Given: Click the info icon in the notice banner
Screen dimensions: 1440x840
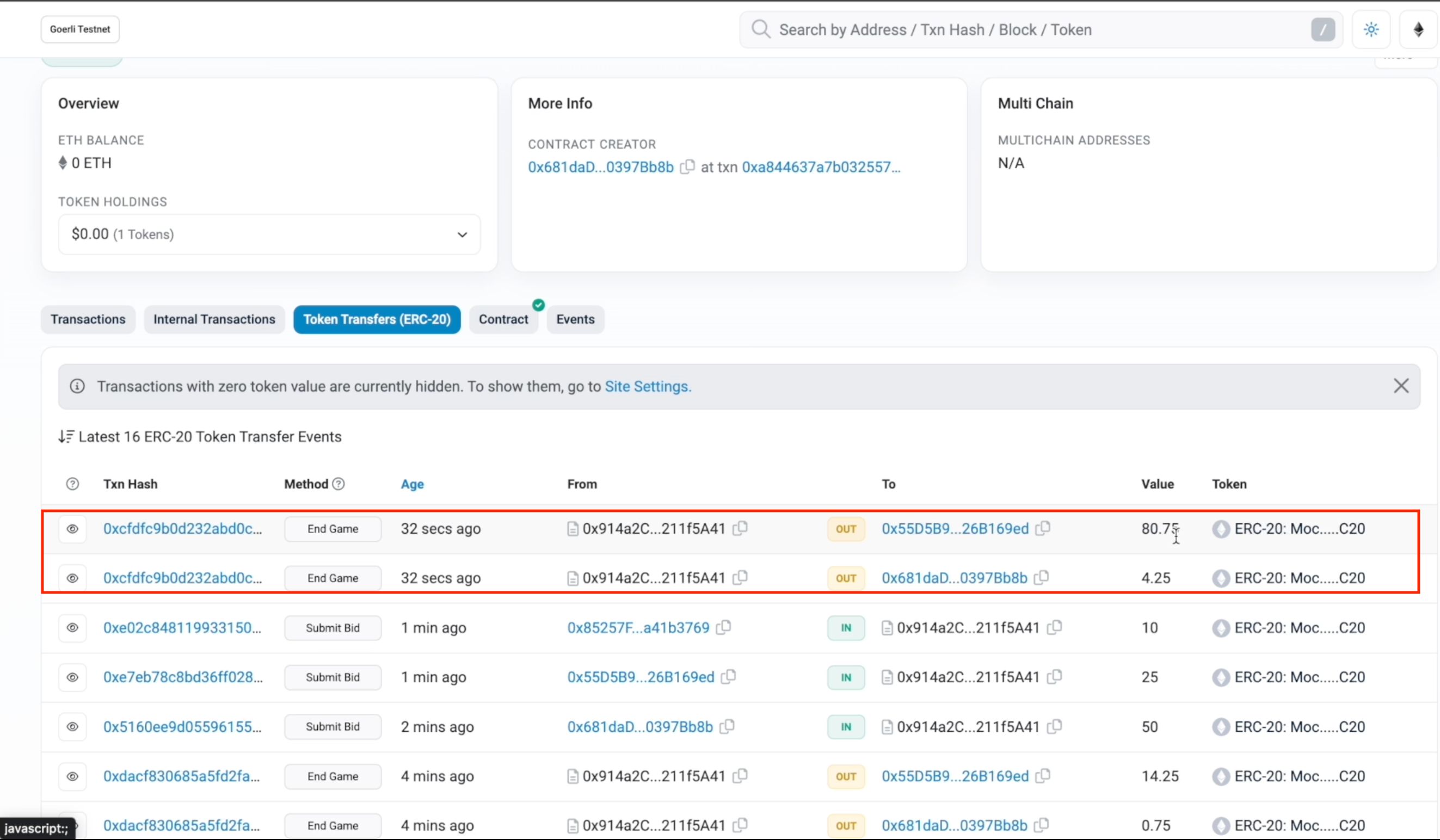Looking at the screenshot, I should pyautogui.click(x=77, y=386).
